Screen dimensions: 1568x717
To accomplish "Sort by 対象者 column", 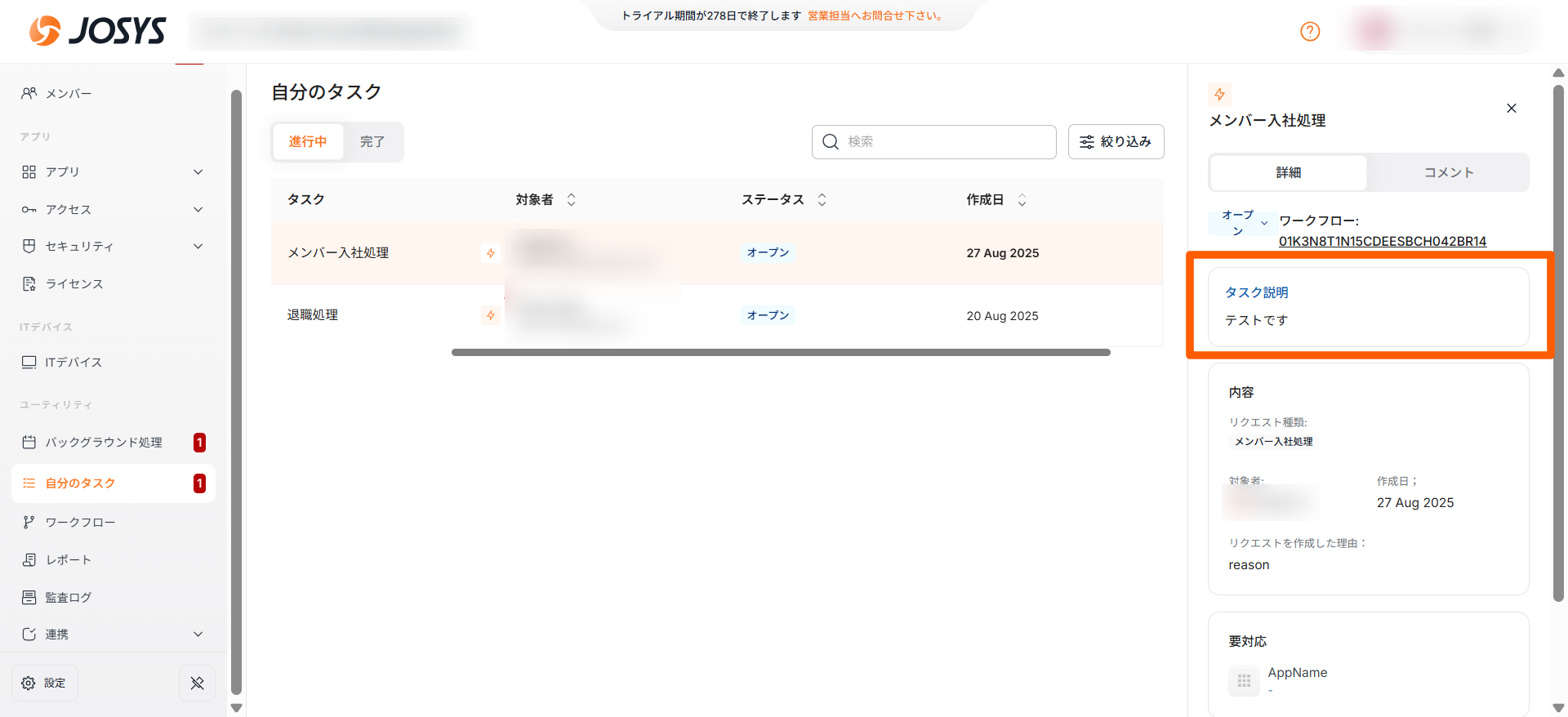I will [571, 199].
